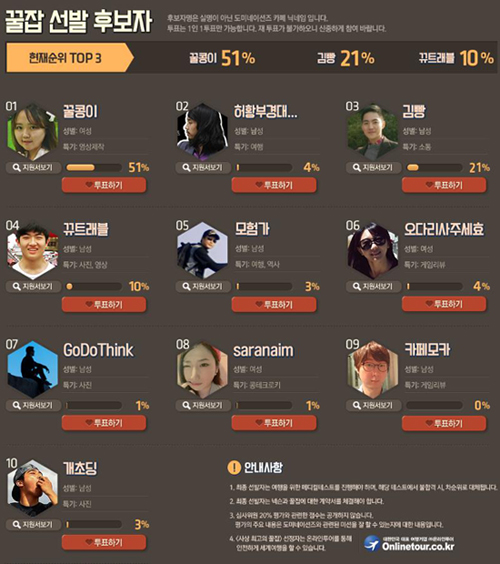Vote for GoDoThink candidate
Screen dimensions: 500x564
(x=104, y=423)
